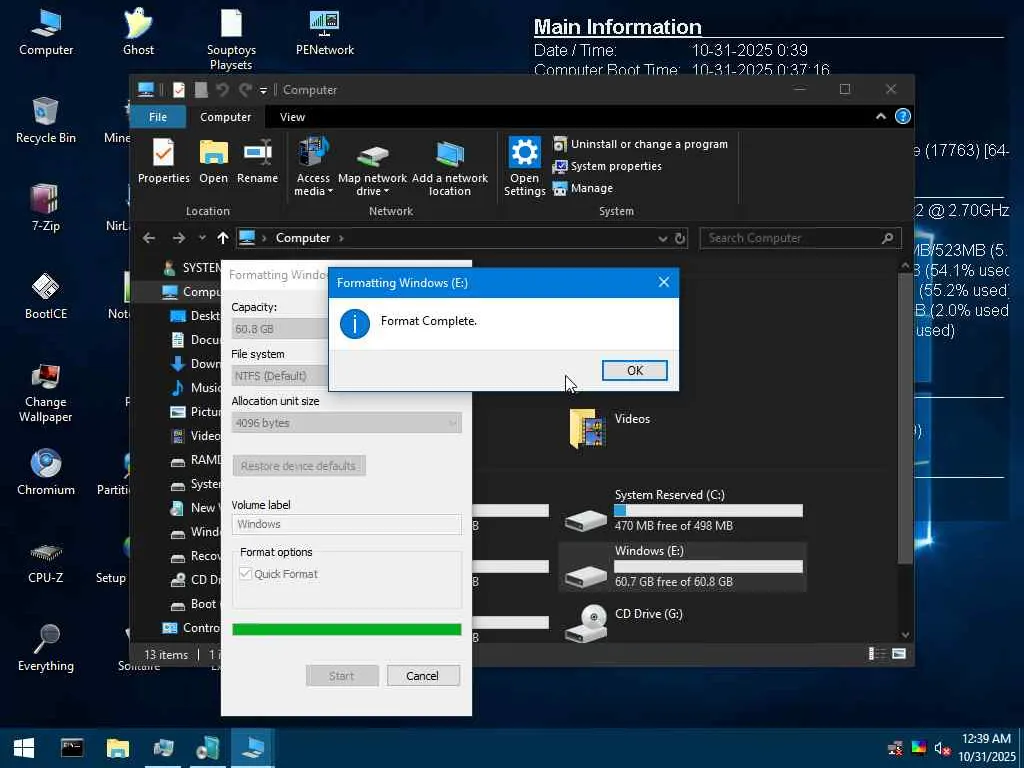Click the Explorer vertical scrollbar

[904, 418]
